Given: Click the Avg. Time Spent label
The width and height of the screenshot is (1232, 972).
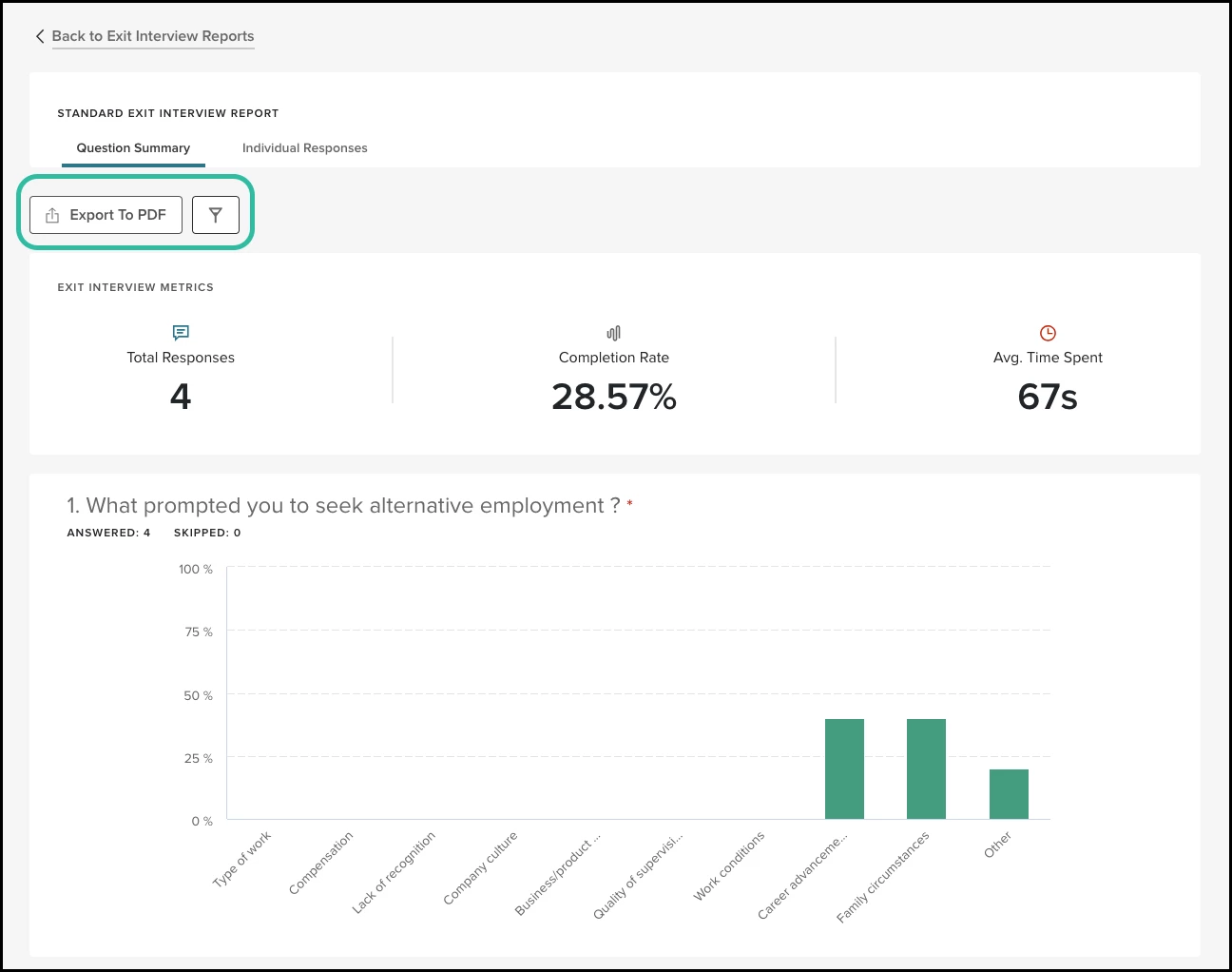Looking at the screenshot, I should [1048, 358].
